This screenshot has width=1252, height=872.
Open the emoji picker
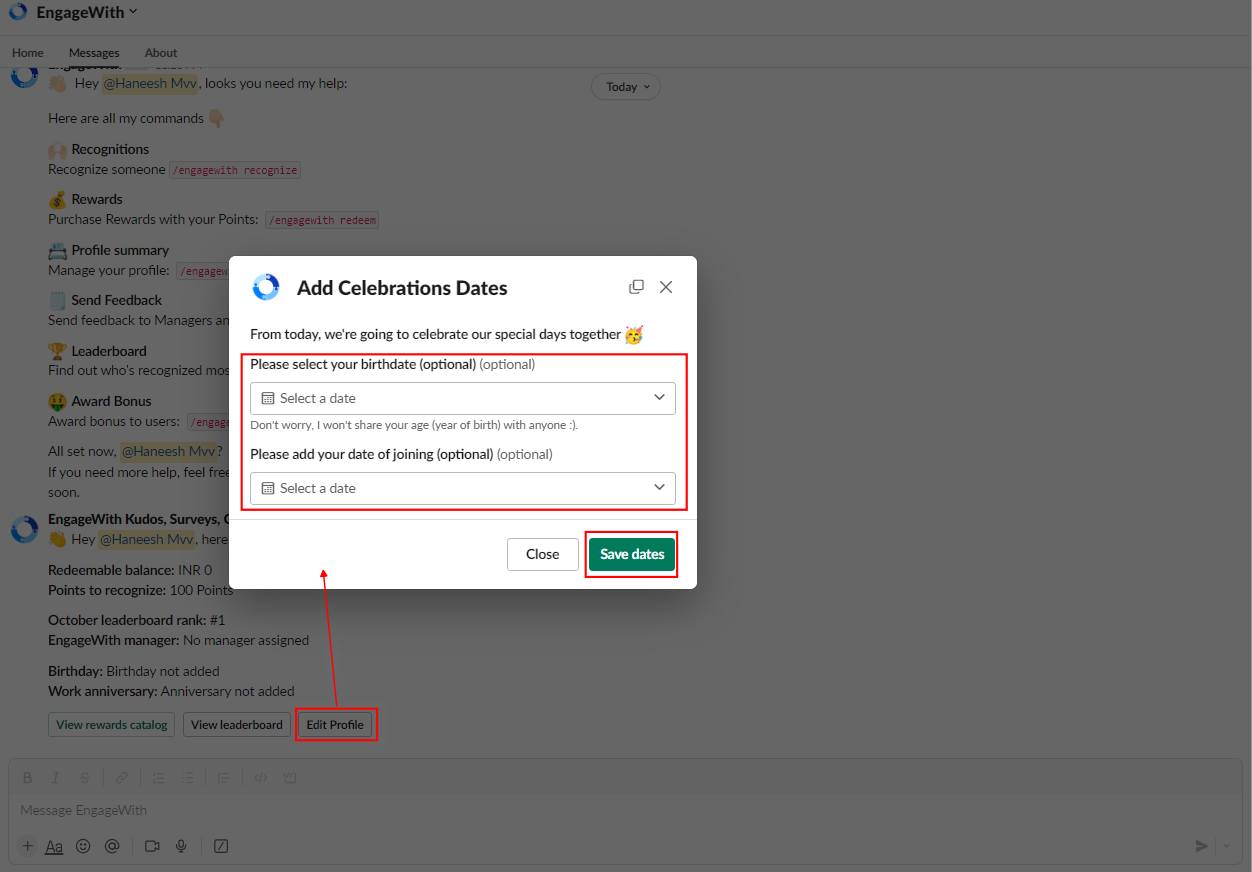coord(83,846)
